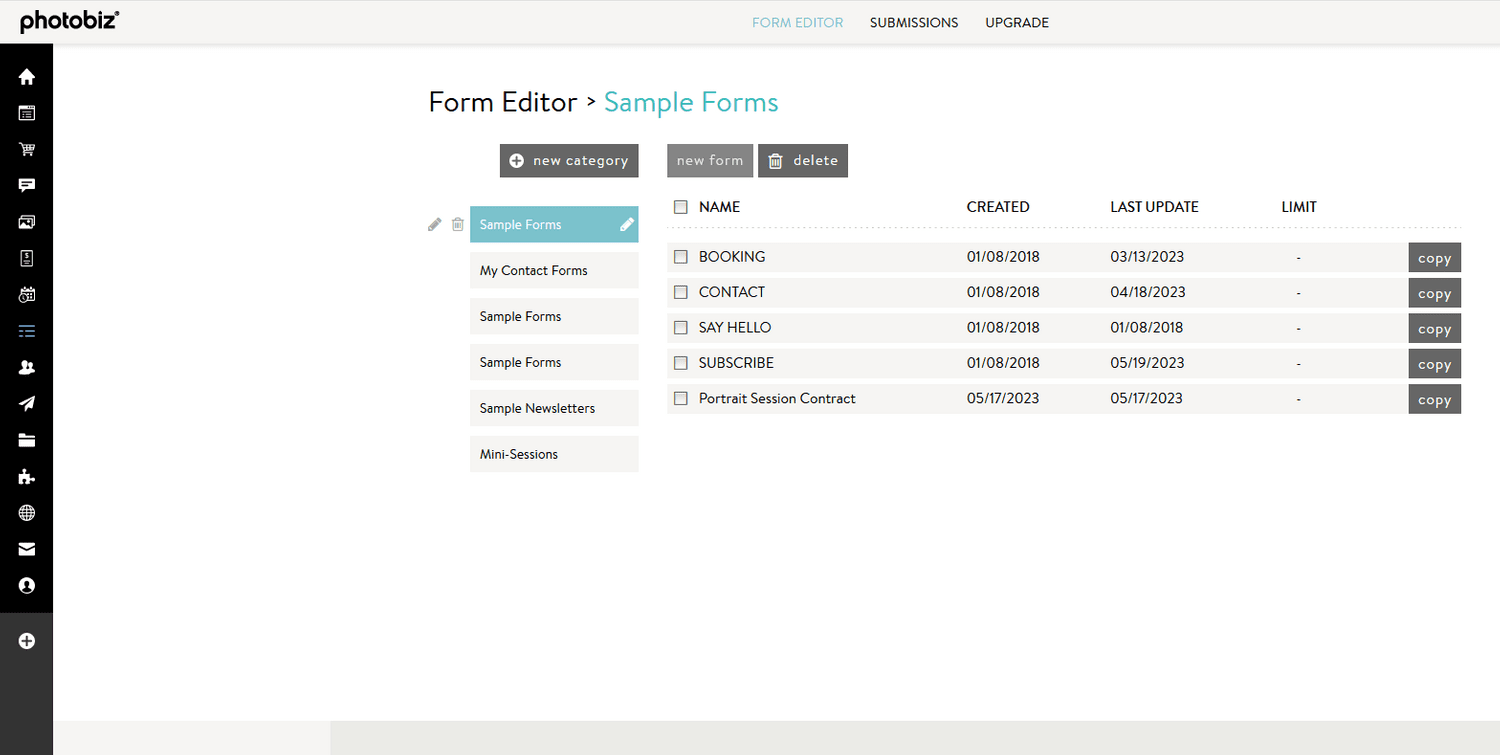Click the photobiz logo
This screenshot has height=755, width=1500.
69,21
